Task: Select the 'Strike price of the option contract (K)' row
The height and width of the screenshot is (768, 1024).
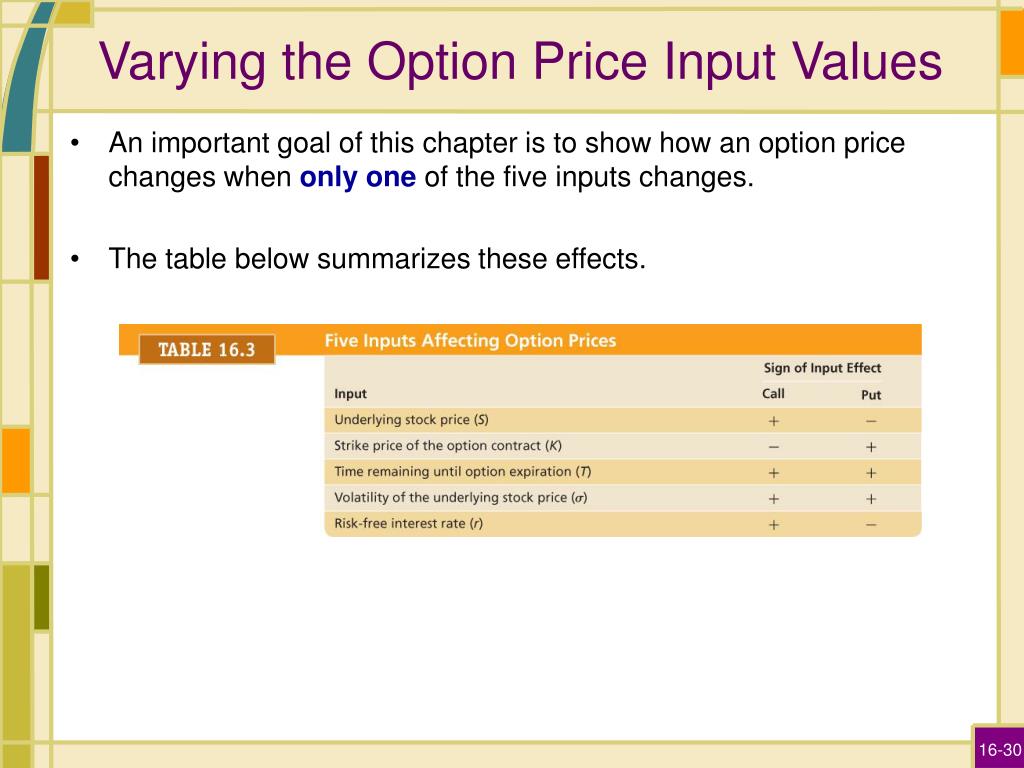Action: pyautogui.click(x=622, y=446)
